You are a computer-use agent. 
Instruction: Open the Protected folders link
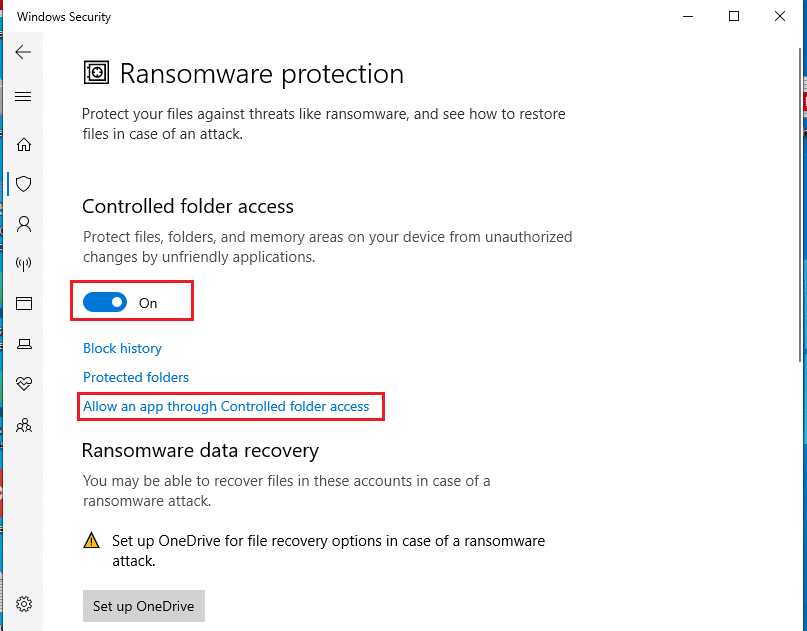[x=136, y=377]
